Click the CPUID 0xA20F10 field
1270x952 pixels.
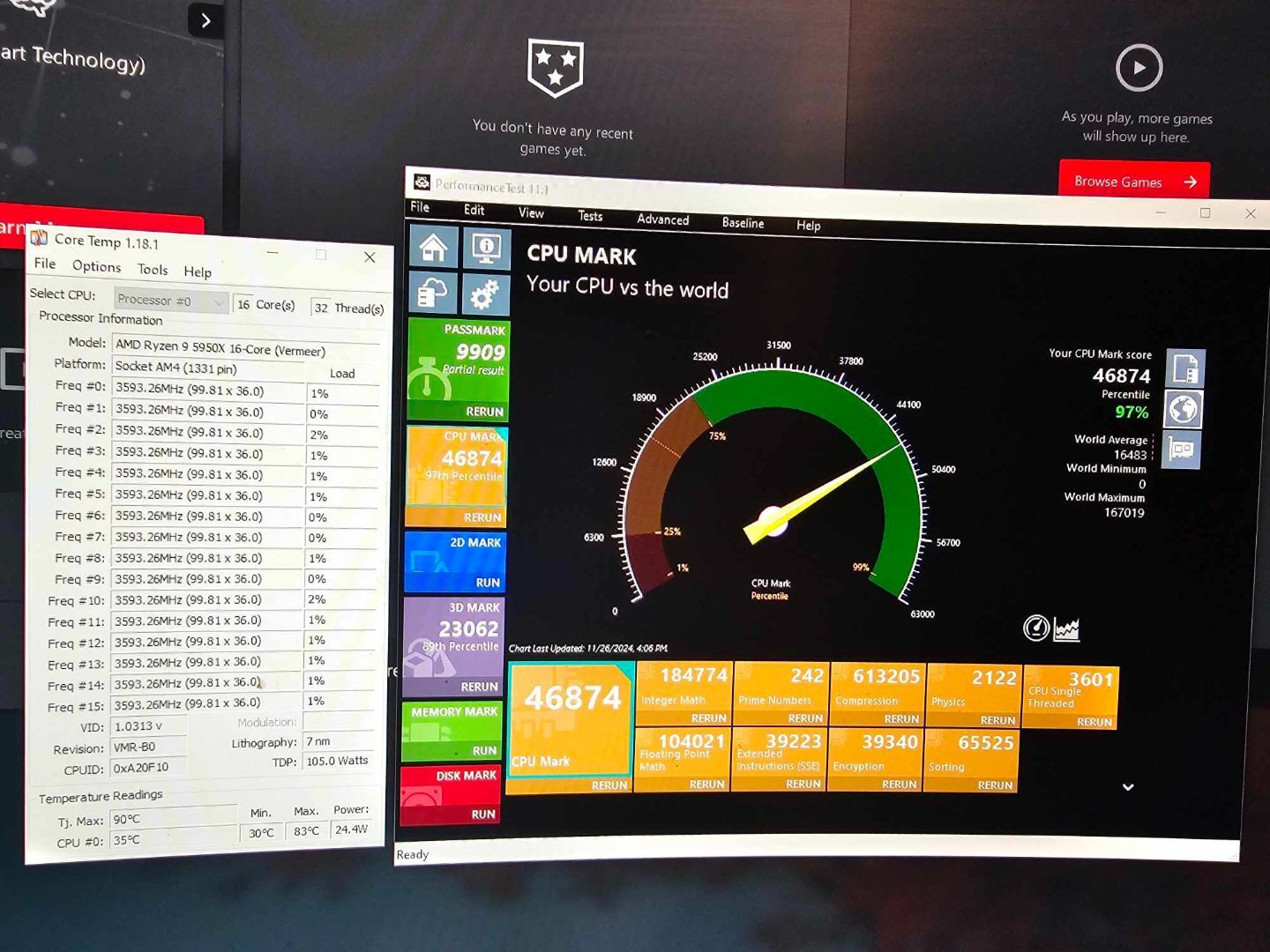point(148,768)
